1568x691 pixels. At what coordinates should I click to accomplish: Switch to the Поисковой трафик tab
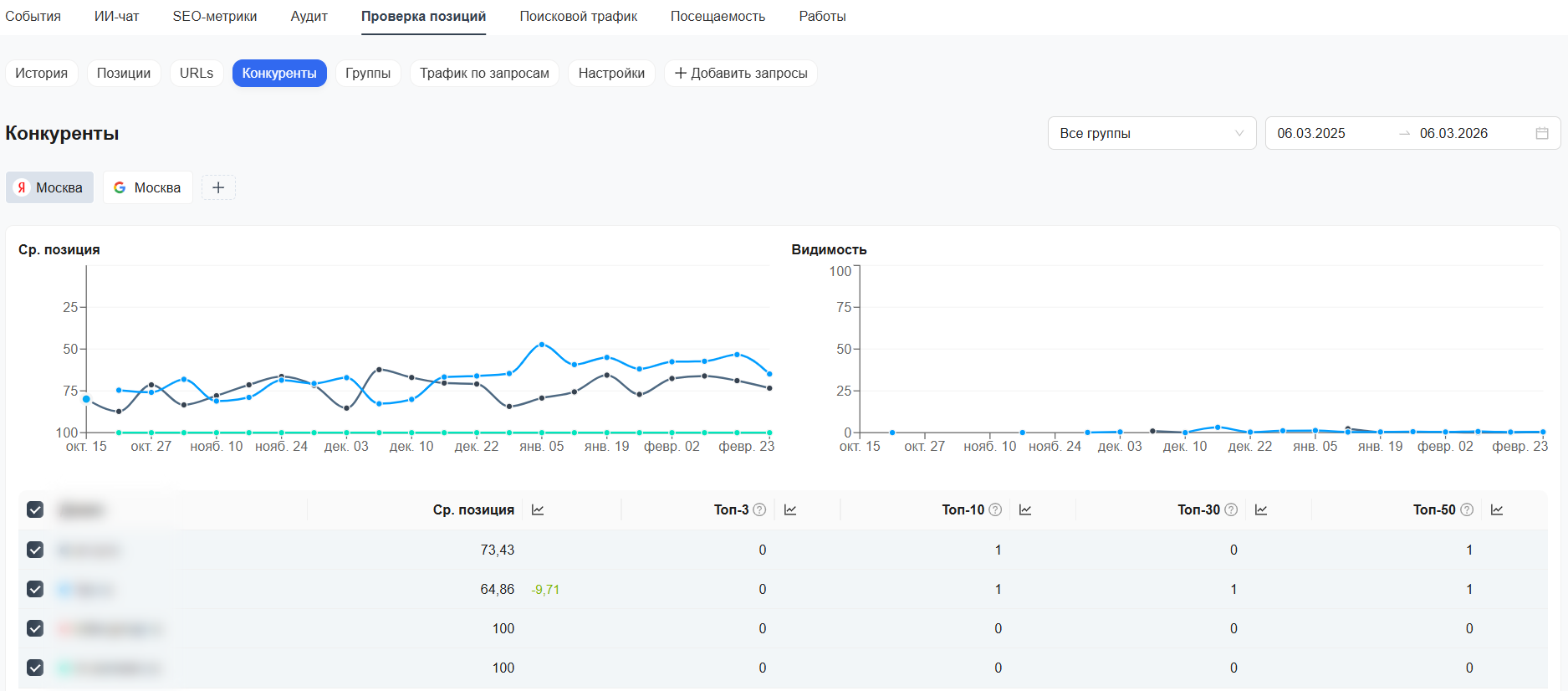click(x=578, y=16)
